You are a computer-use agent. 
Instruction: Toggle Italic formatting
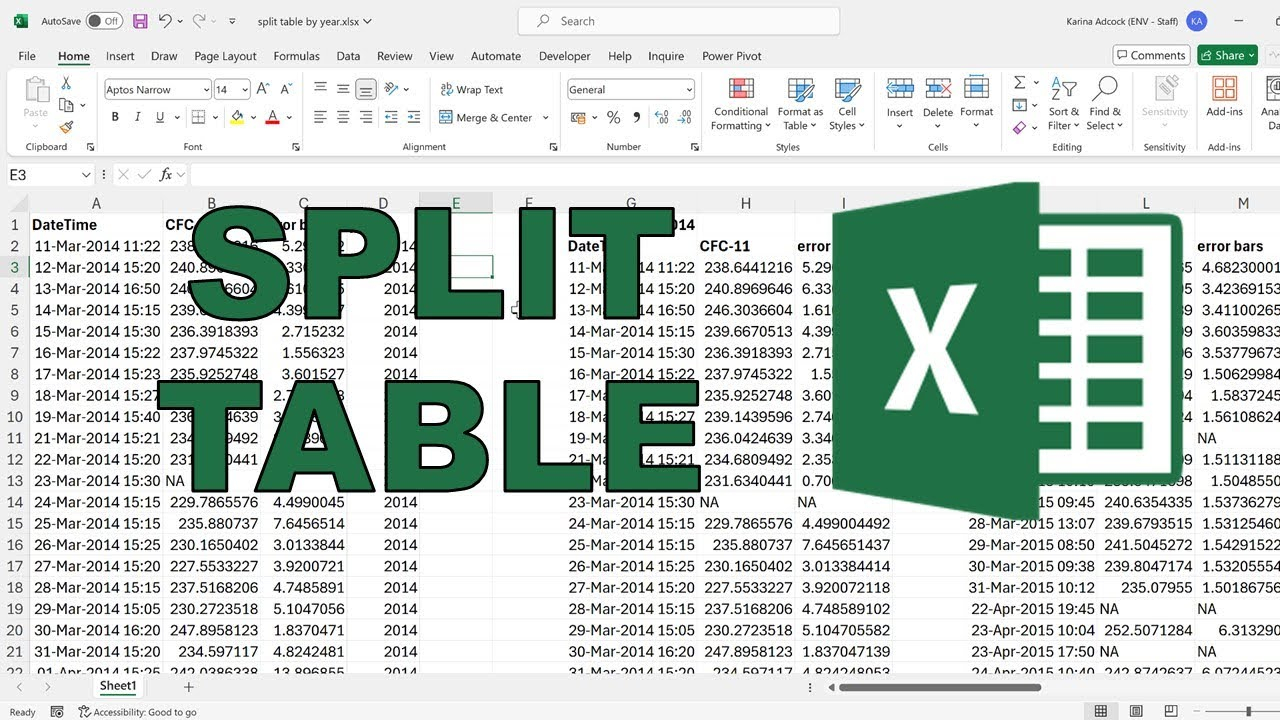pyautogui.click(x=137, y=117)
